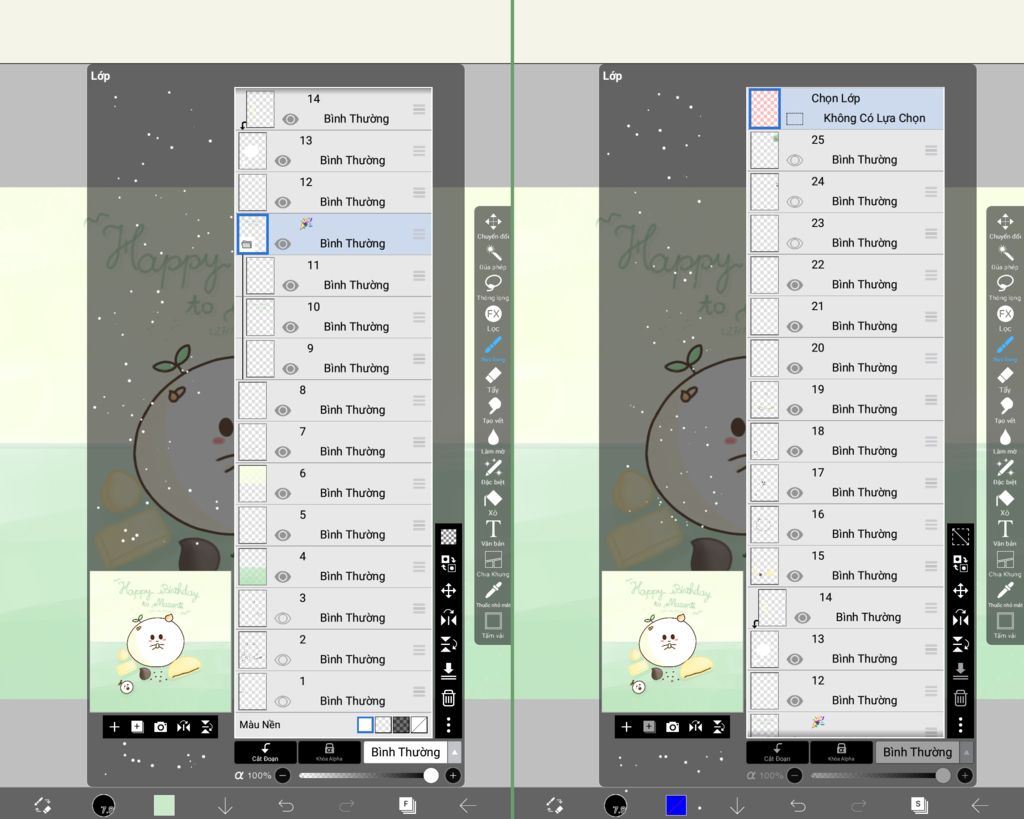
Task: Toggle visibility eye of layer 22 in right panel
Action: tap(795, 285)
